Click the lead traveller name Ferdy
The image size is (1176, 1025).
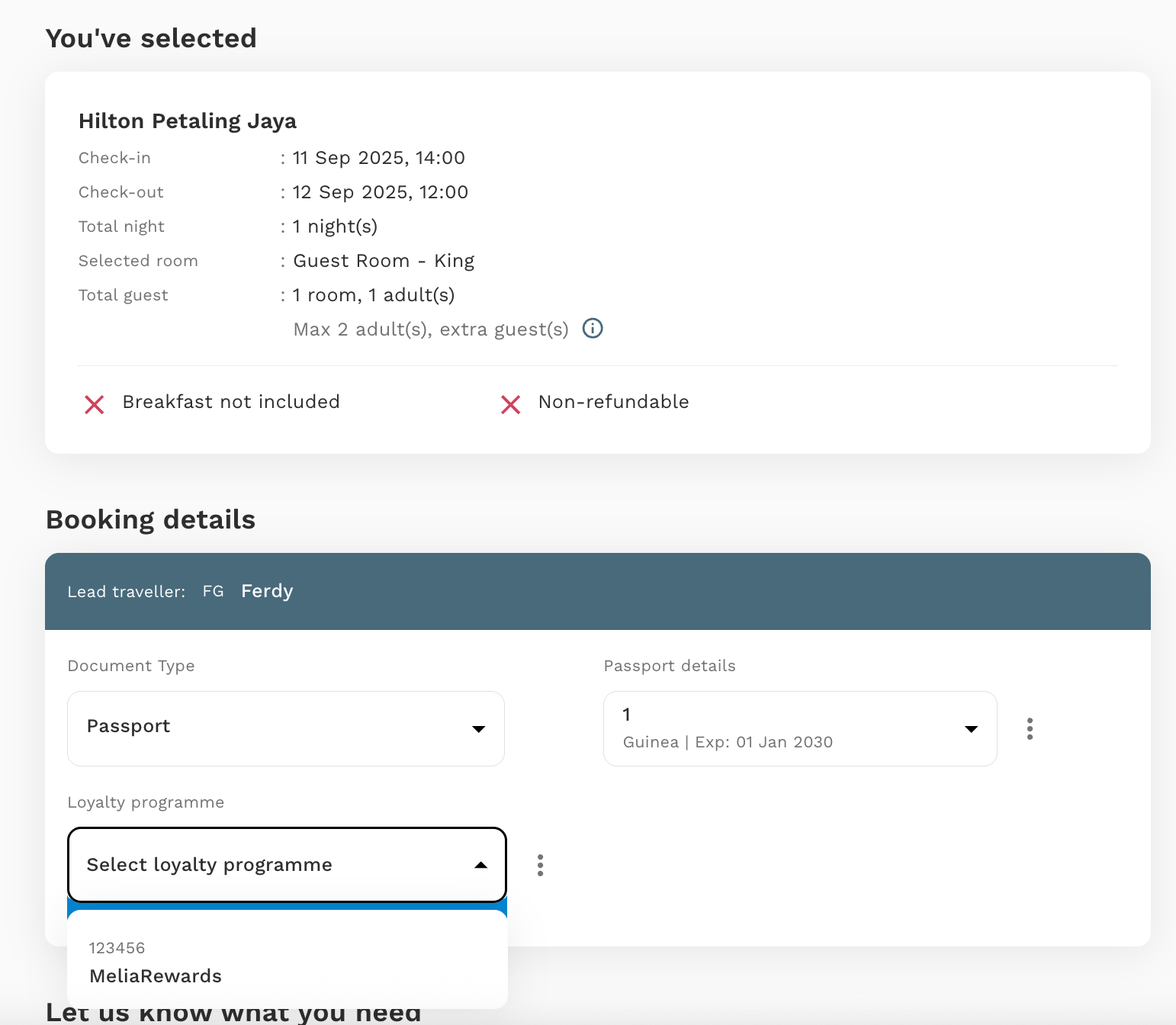pos(267,591)
